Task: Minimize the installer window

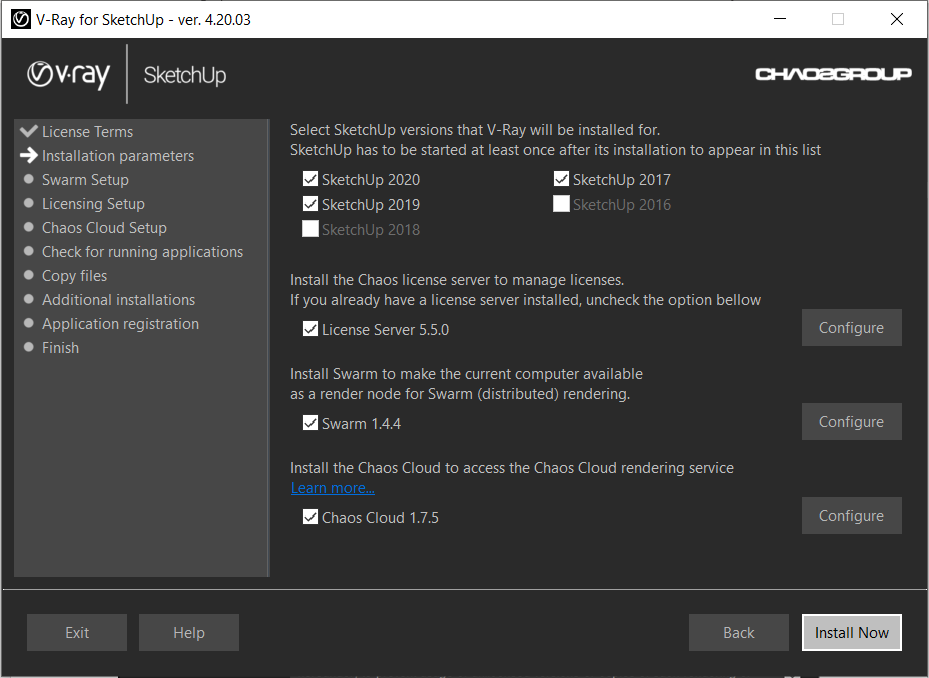Action: tap(780, 19)
